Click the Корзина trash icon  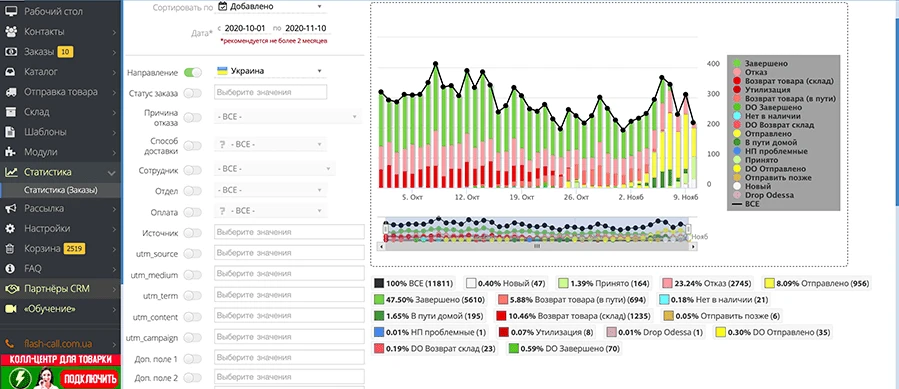point(10,248)
